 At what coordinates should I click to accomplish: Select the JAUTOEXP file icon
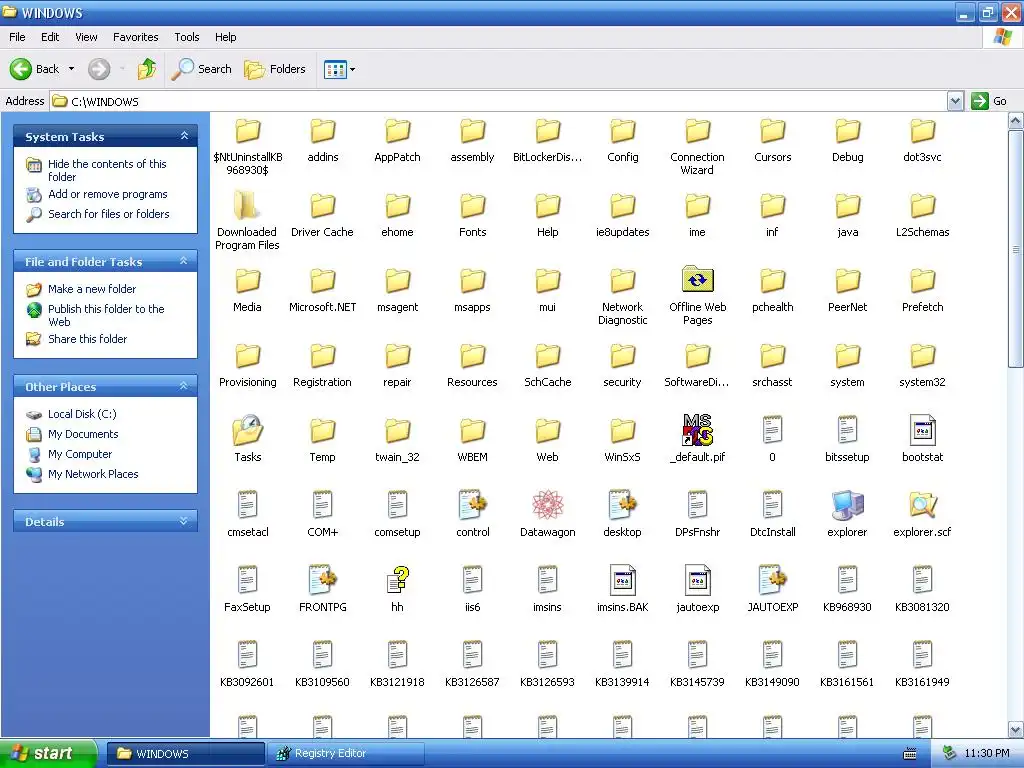coord(772,579)
